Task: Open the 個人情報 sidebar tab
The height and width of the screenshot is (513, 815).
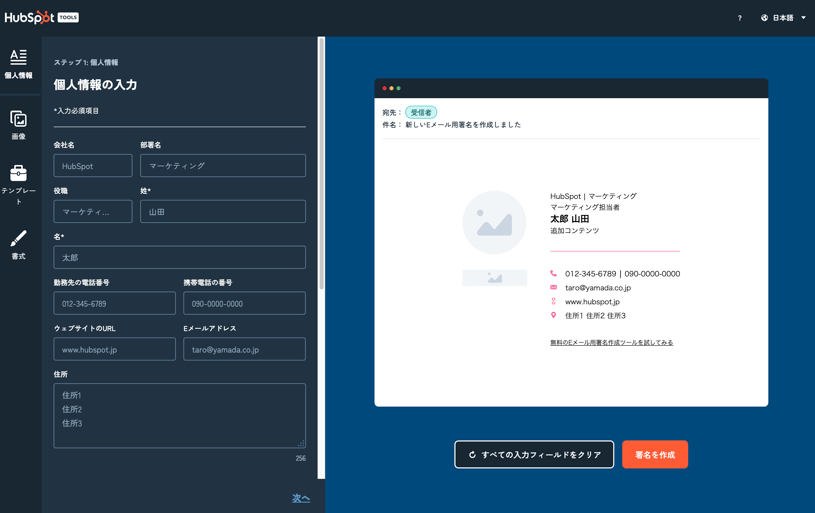Action: 19,64
